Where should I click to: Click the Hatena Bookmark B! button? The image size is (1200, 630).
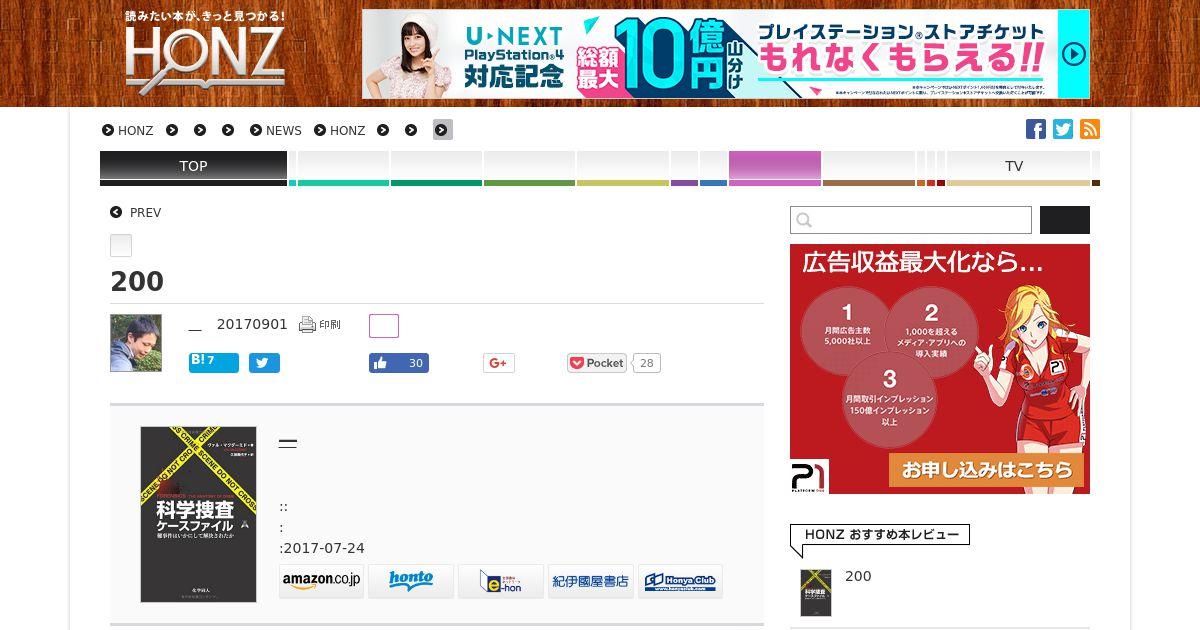click(214, 362)
